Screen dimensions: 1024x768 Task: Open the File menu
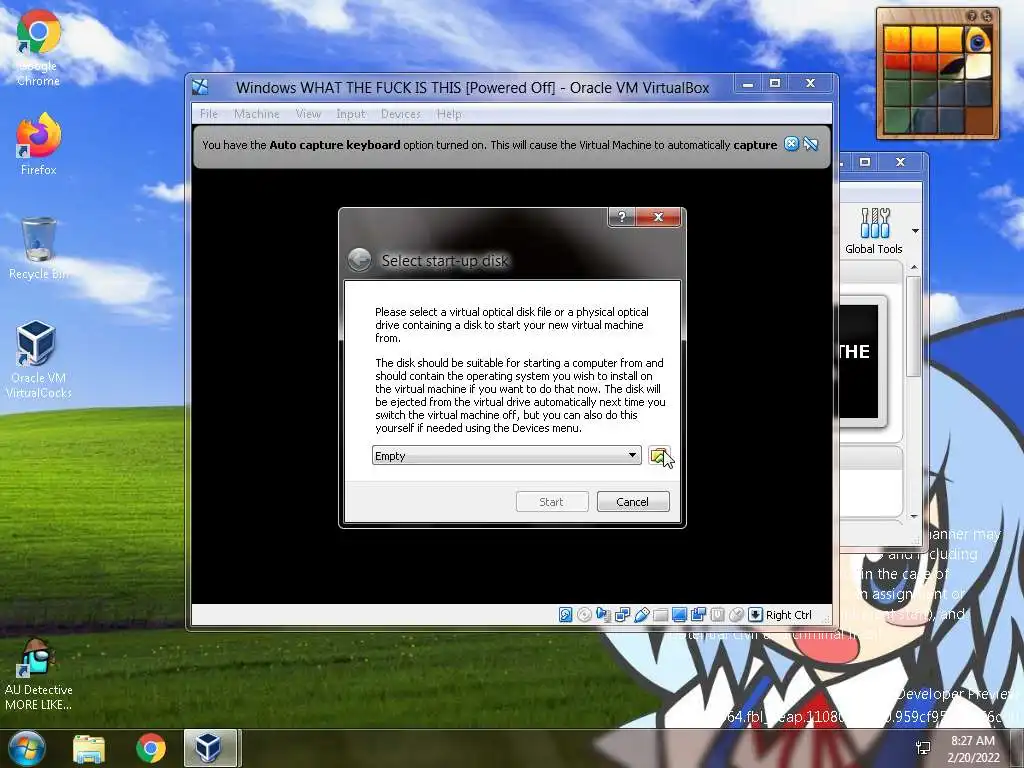(209, 114)
